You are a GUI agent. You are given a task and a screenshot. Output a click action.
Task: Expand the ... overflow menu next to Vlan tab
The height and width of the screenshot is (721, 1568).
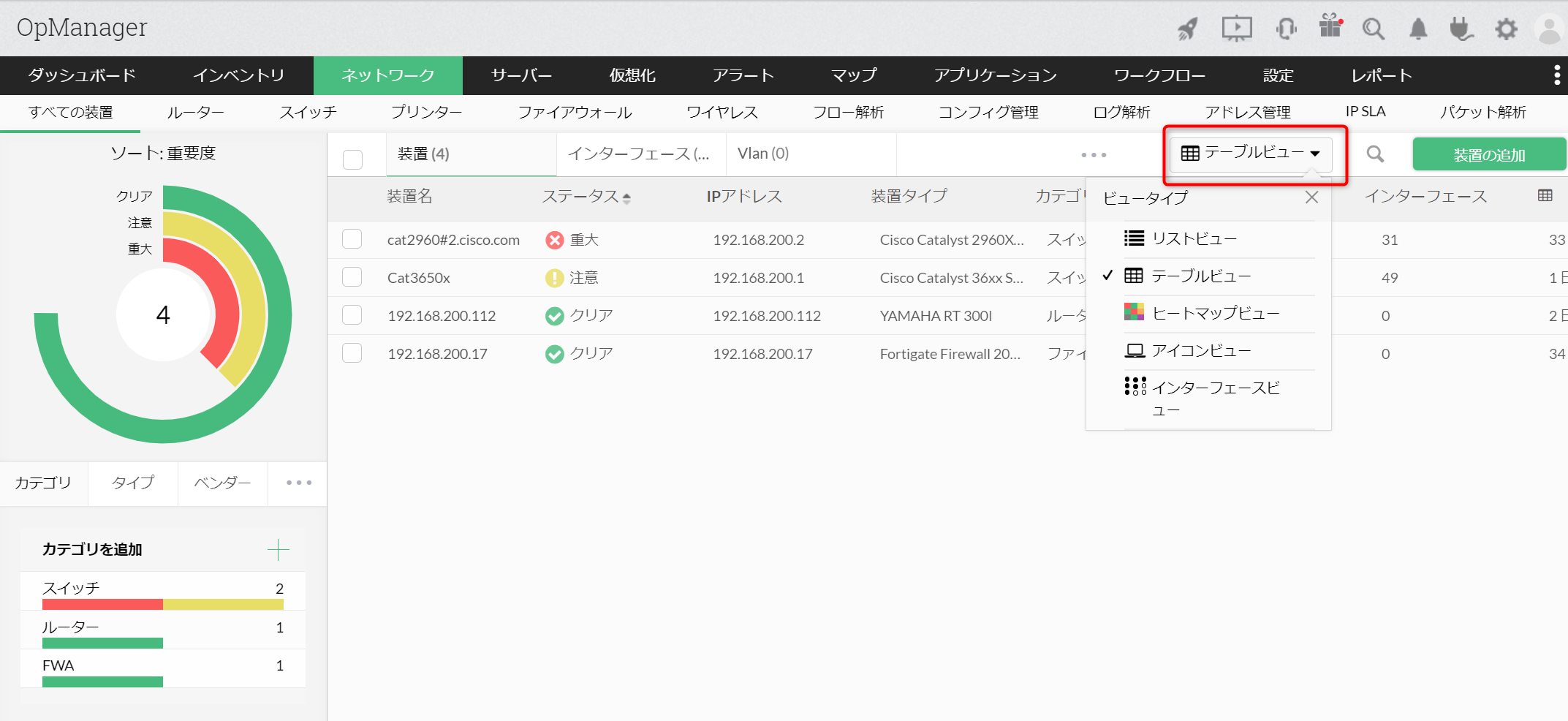pos(1093,154)
